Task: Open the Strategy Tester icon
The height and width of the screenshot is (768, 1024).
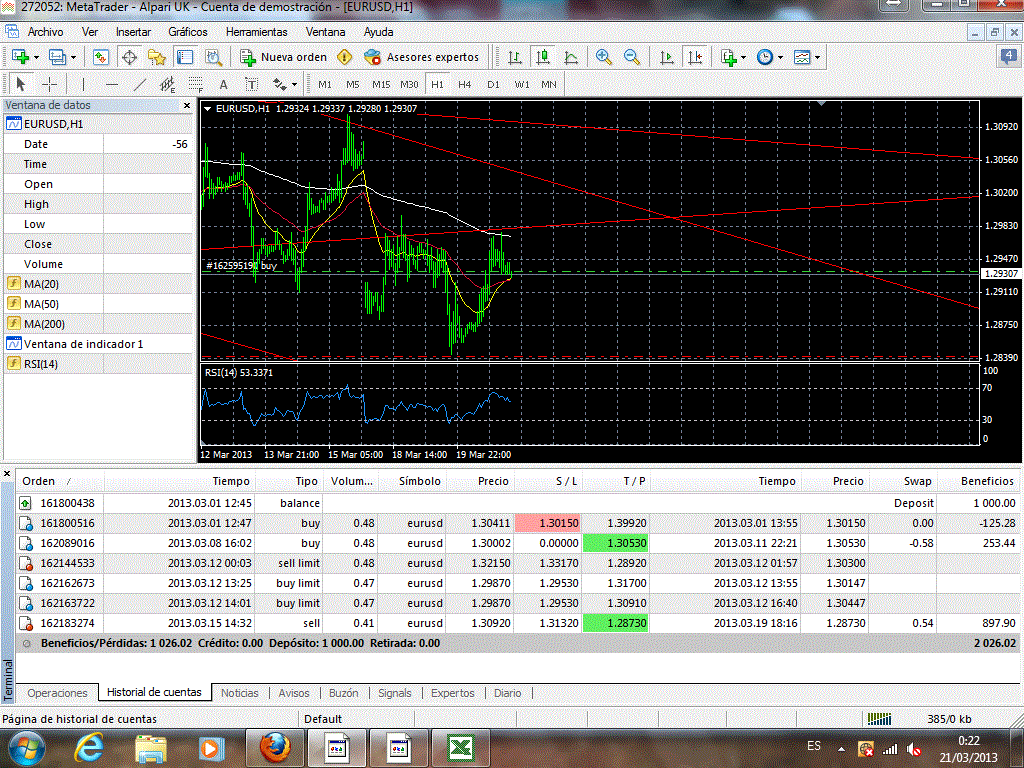Action: [x=213, y=57]
